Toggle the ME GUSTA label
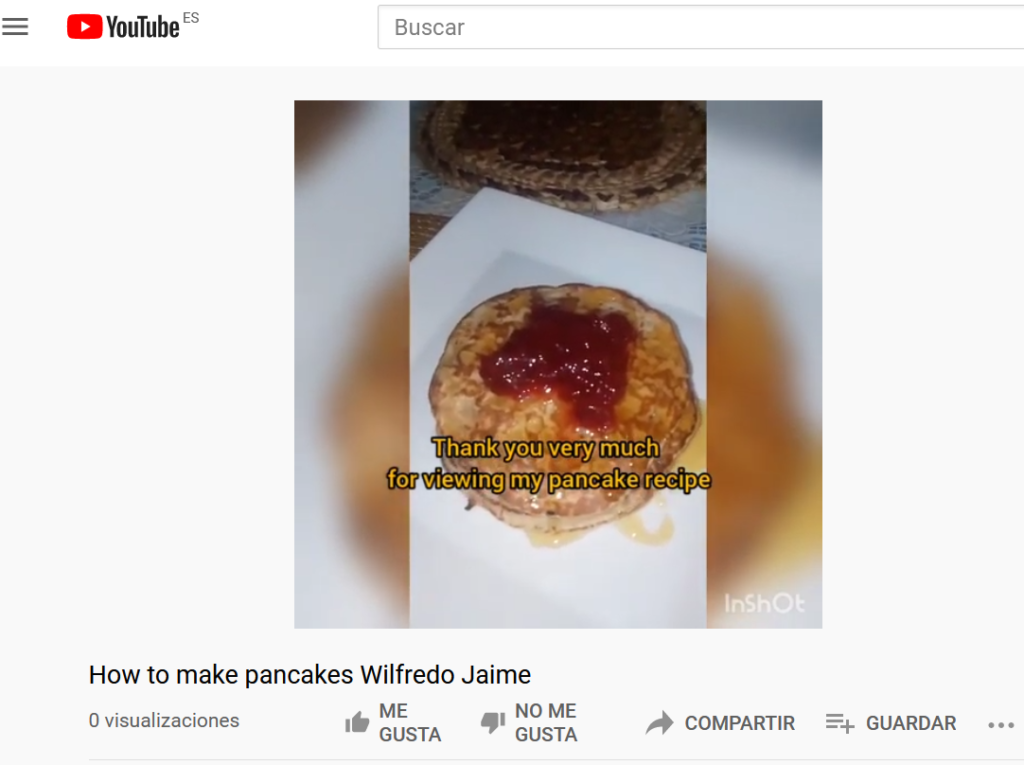This screenshot has height=765, width=1024. (409, 723)
